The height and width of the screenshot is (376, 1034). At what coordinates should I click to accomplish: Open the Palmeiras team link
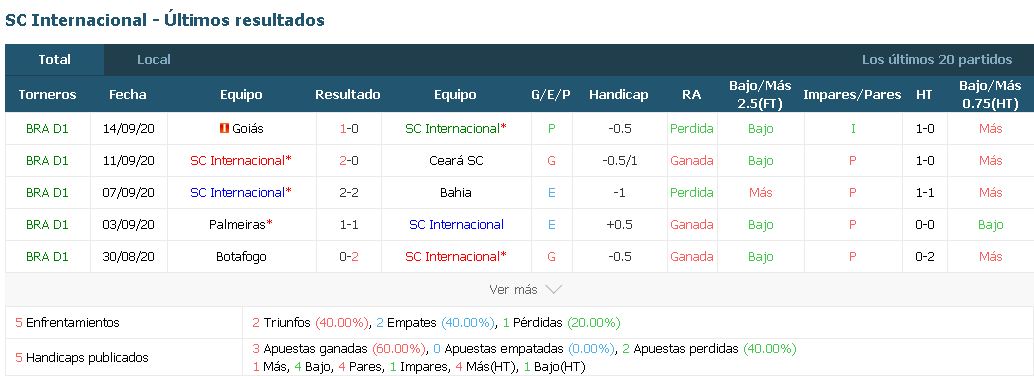(237, 224)
